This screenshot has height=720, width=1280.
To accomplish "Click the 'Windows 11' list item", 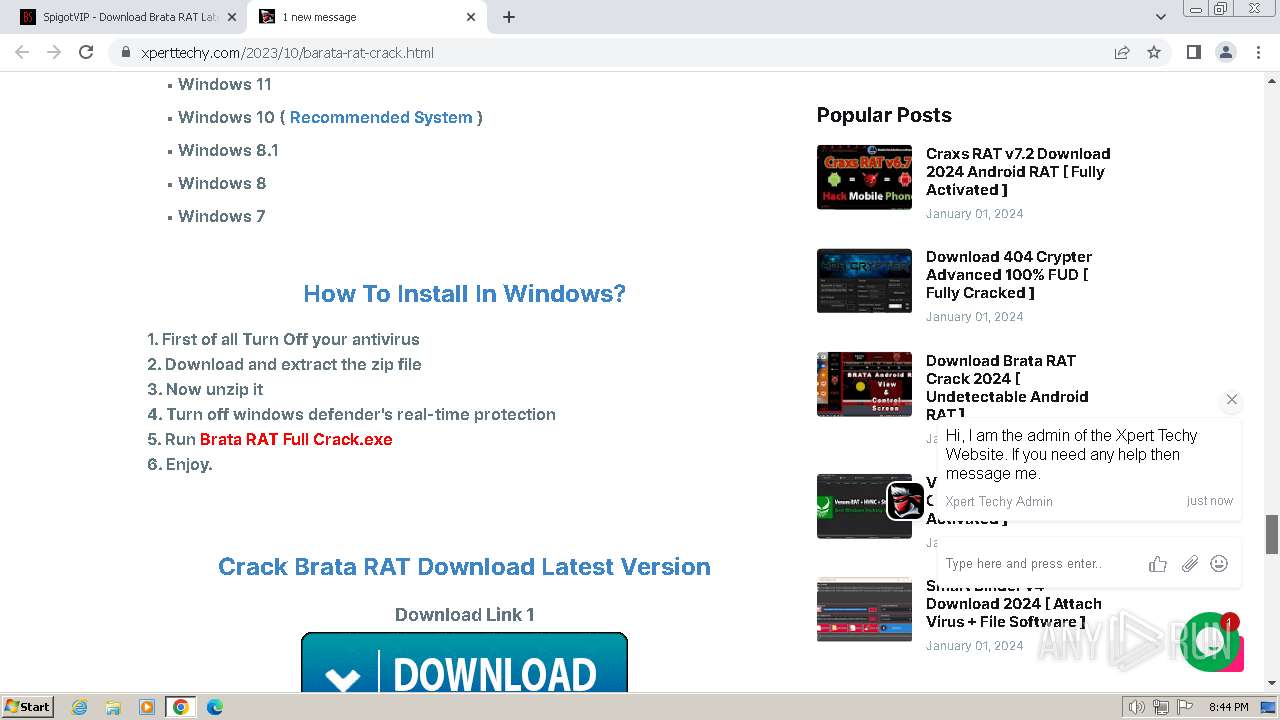I will point(225,84).
